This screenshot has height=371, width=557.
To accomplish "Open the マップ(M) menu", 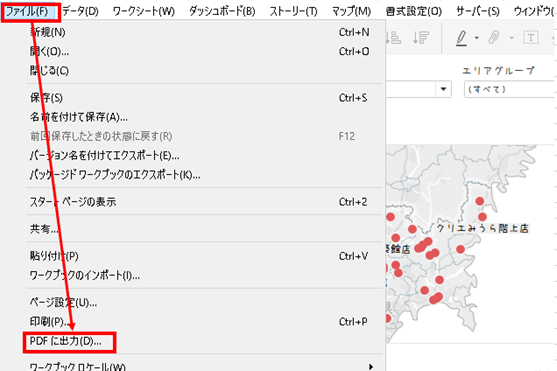I will coord(351,11).
